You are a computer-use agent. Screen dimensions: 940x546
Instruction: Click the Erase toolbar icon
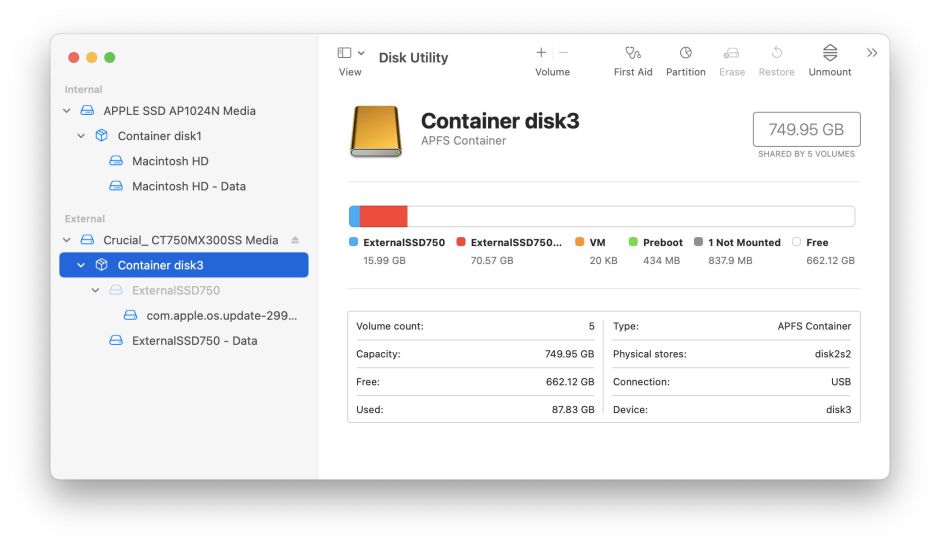click(x=731, y=54)
